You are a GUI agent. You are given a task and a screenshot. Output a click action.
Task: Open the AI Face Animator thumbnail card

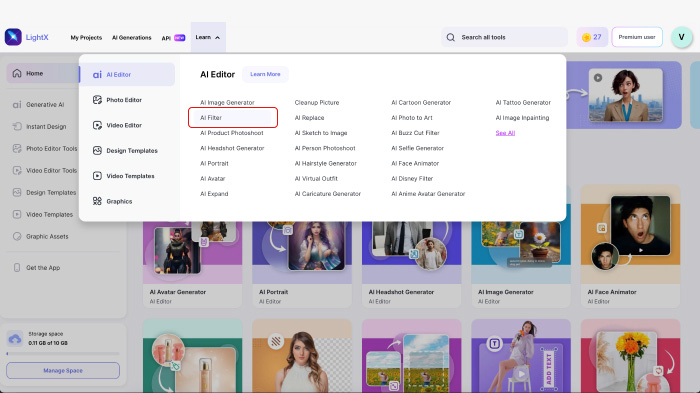tap(630, 247)
